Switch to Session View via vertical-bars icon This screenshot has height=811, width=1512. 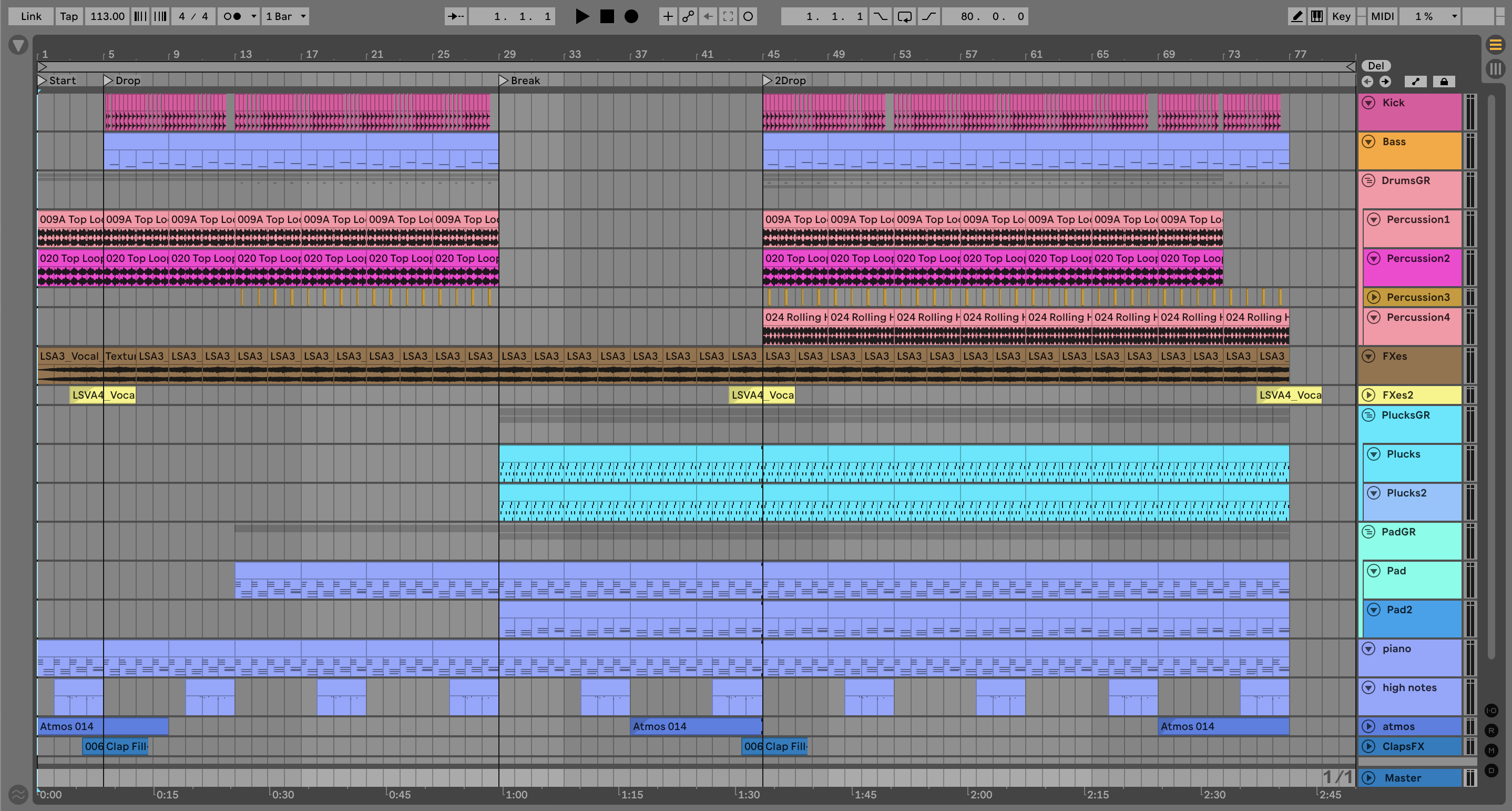(1495, 69)
